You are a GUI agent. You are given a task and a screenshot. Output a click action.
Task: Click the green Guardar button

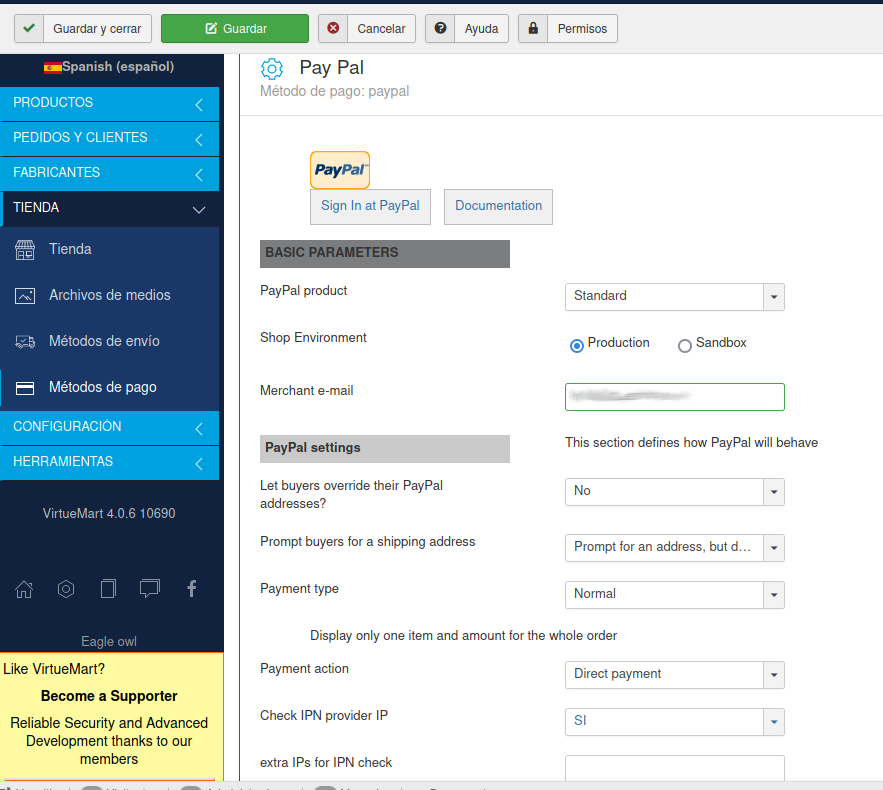click(235, 28)
